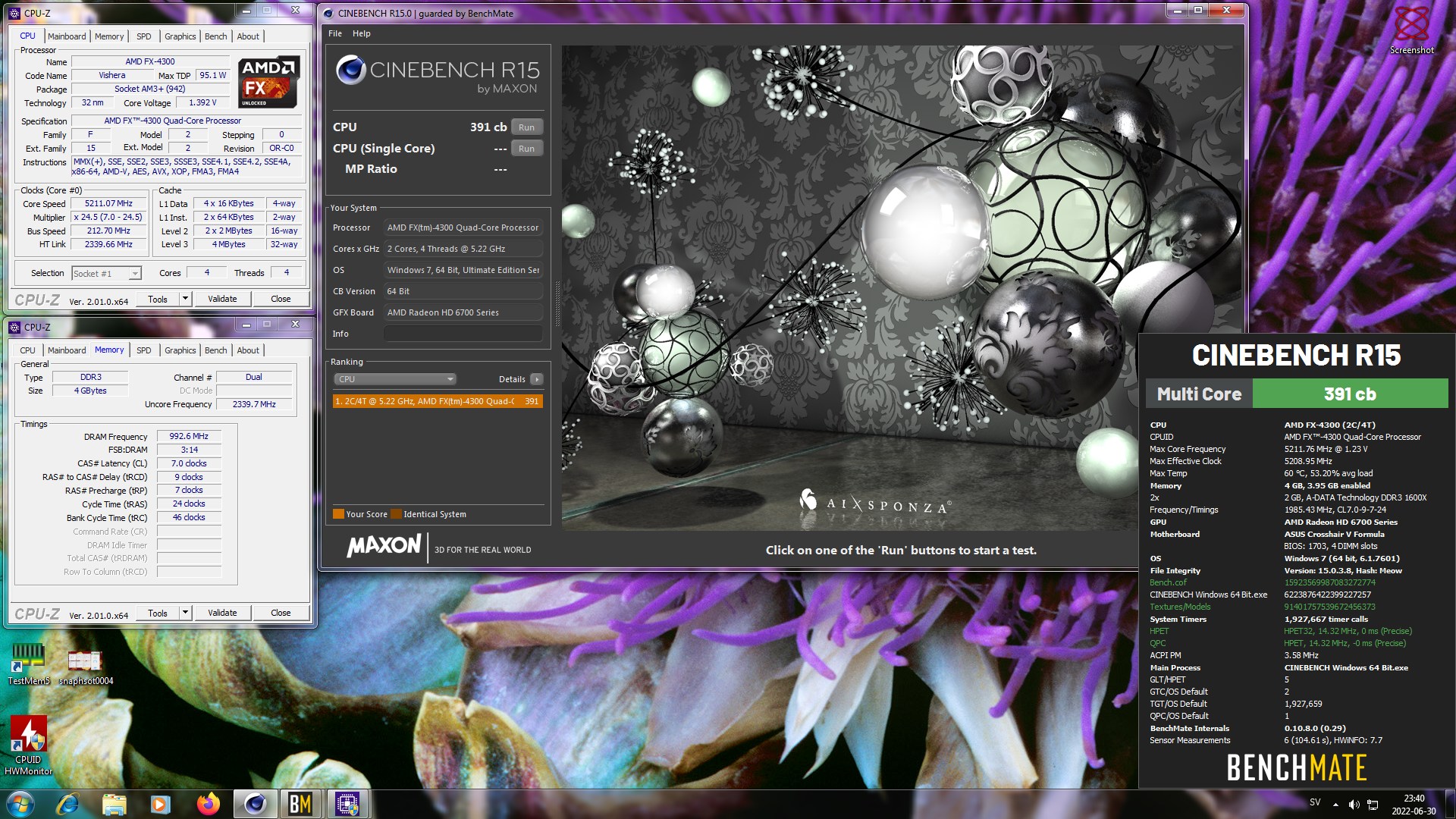The height and width of the screenshot is (819, 1456).
Task: Click Validate in top CPU-Z window
Action: (222, 299)
